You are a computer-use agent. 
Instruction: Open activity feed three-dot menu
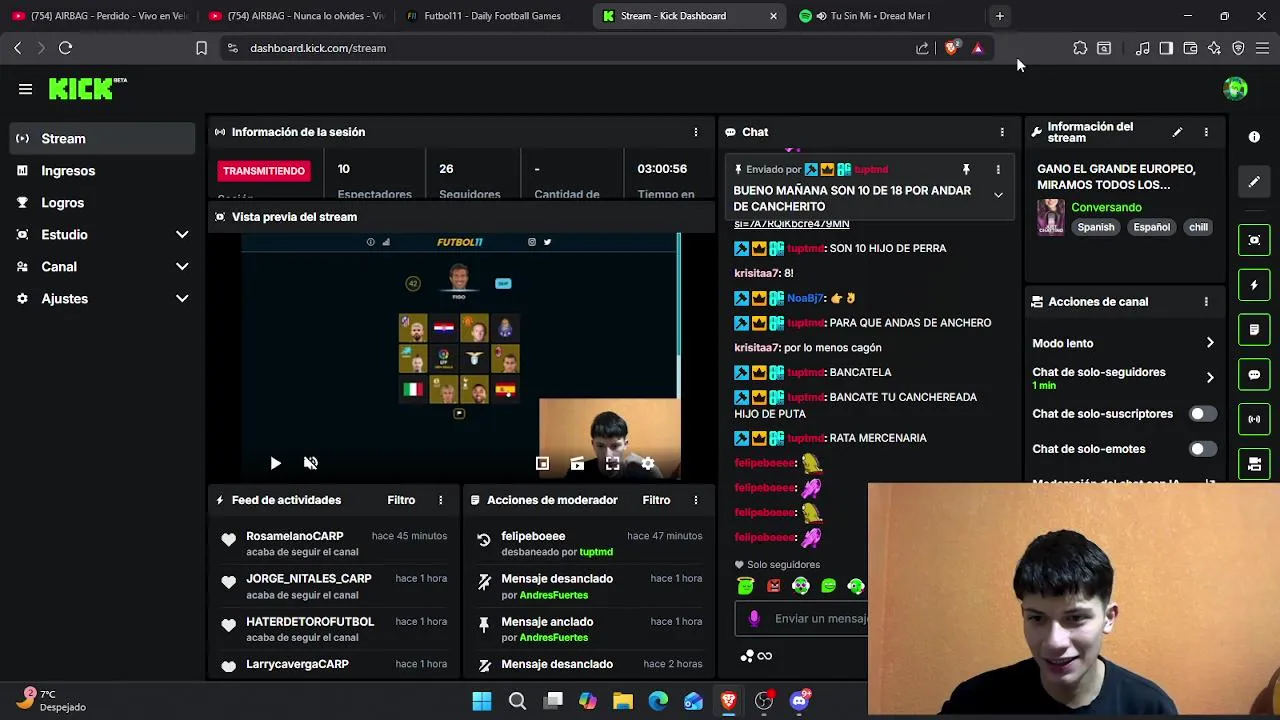pos(440,500)
